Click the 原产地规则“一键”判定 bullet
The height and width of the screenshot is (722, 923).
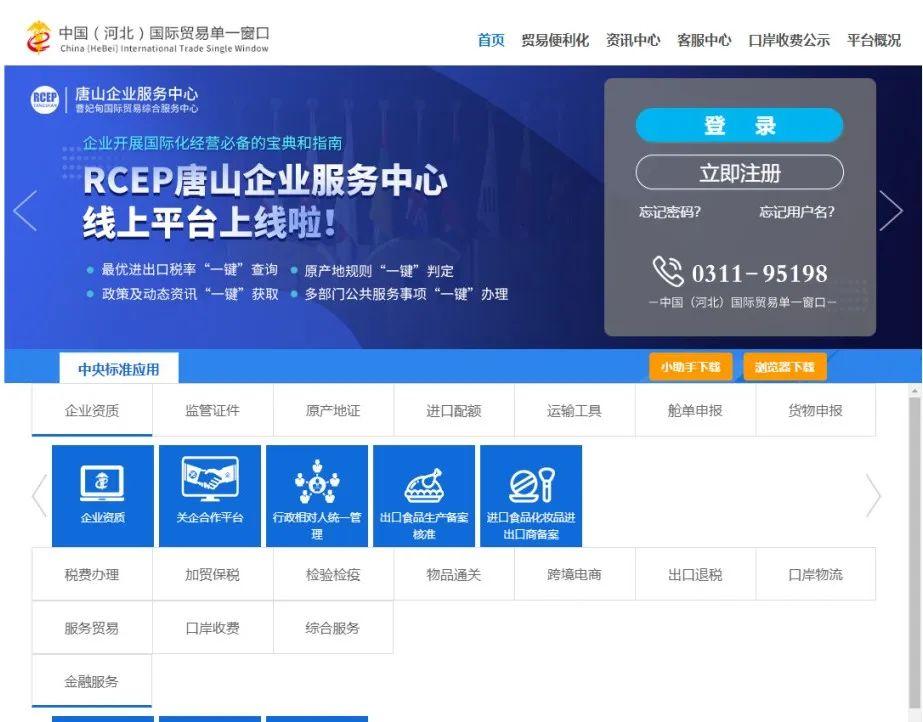(379, 271)
